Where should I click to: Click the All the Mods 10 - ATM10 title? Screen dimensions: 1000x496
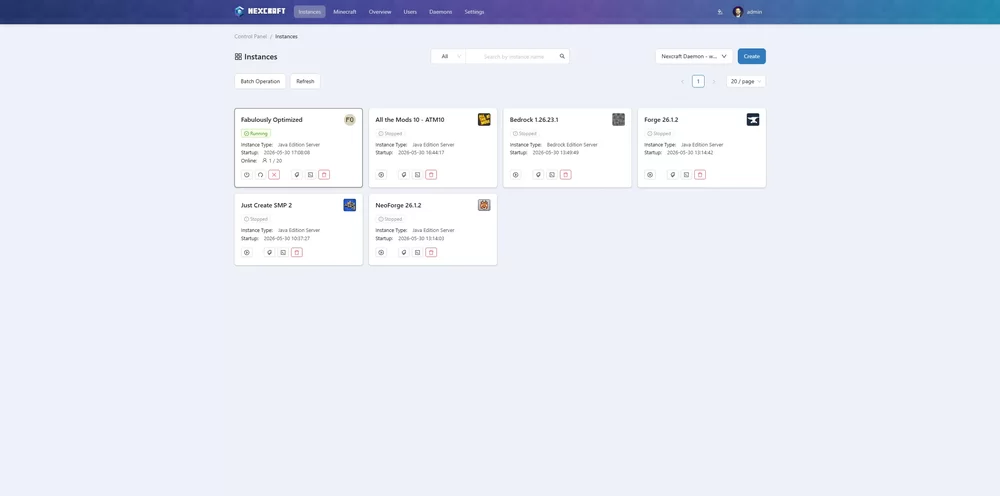click(x=410, y=120)
